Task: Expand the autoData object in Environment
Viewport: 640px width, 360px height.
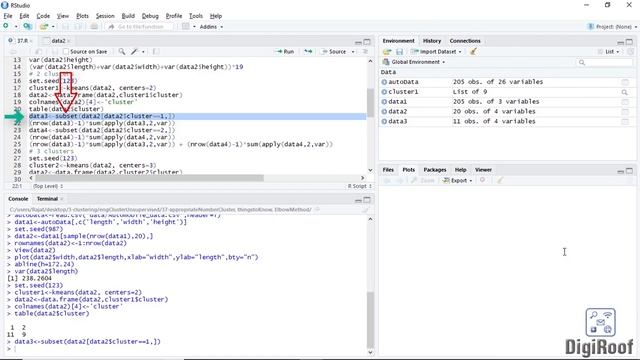Action: [384, 82]
